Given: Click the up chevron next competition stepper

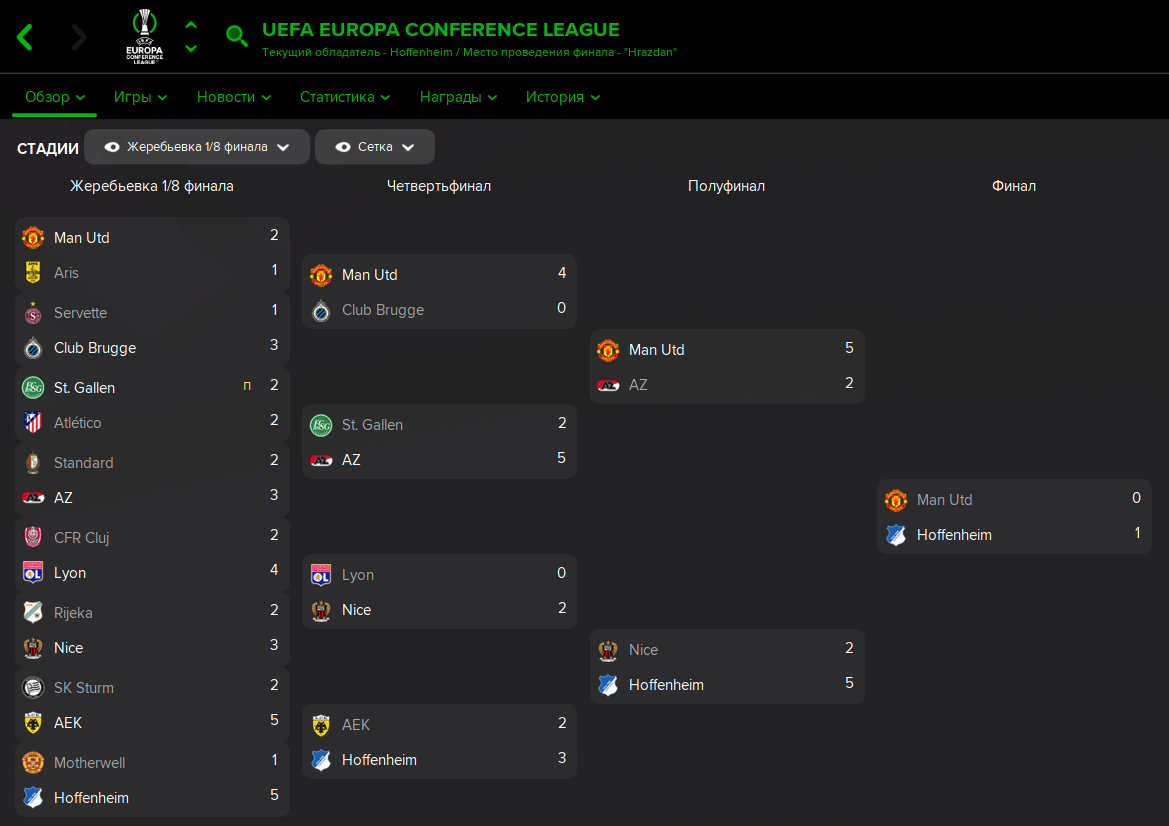Looking at the screenshot, I should pos(191,25).
